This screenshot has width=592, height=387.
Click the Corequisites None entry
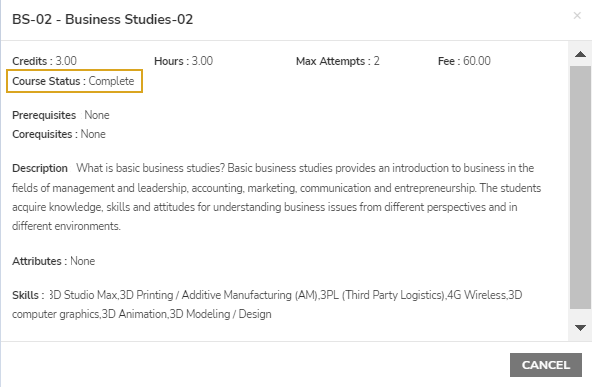tap(59, 134)
